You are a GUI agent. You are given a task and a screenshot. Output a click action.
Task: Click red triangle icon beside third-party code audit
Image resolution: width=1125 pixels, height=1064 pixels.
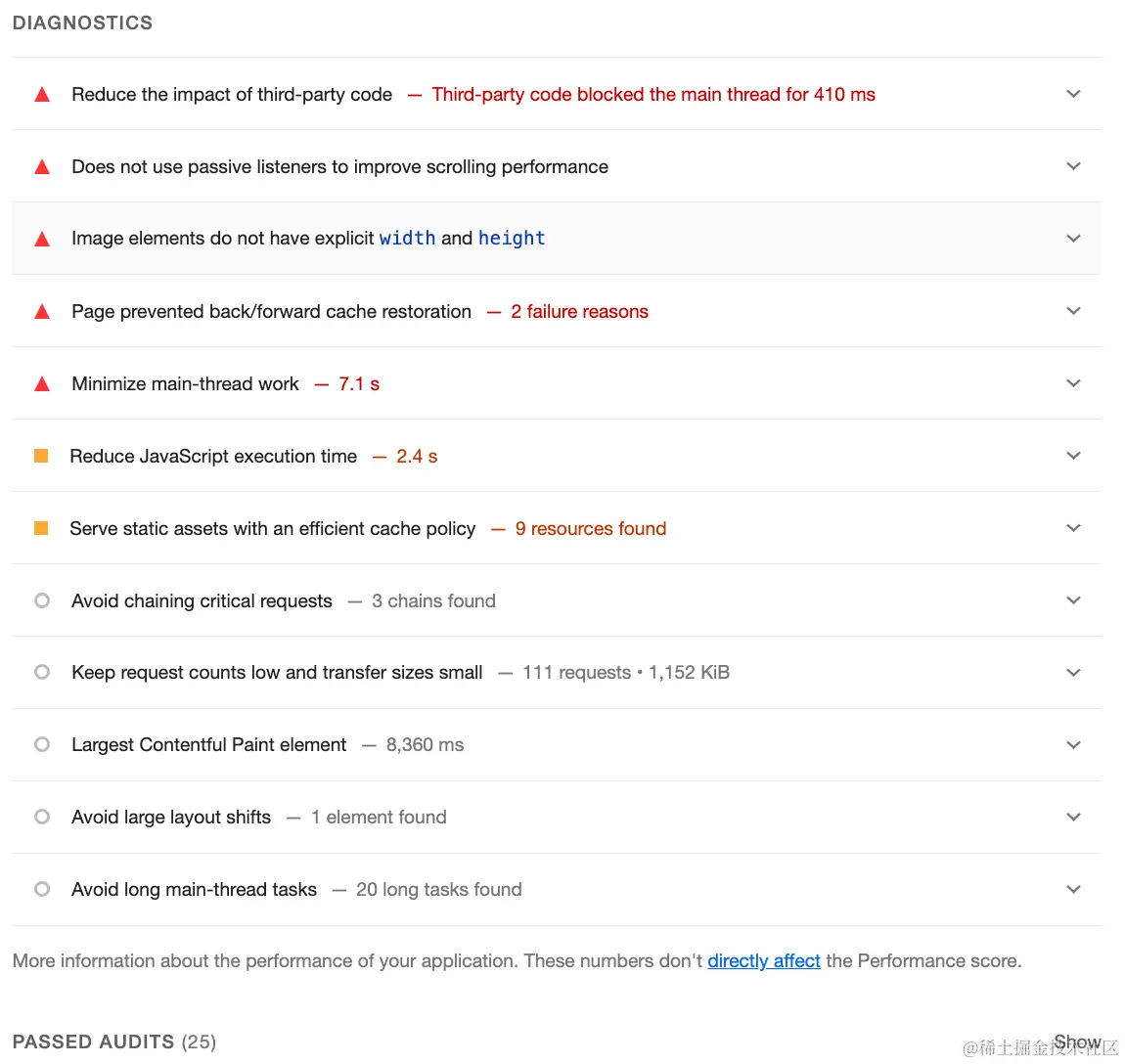pos(42,95)
